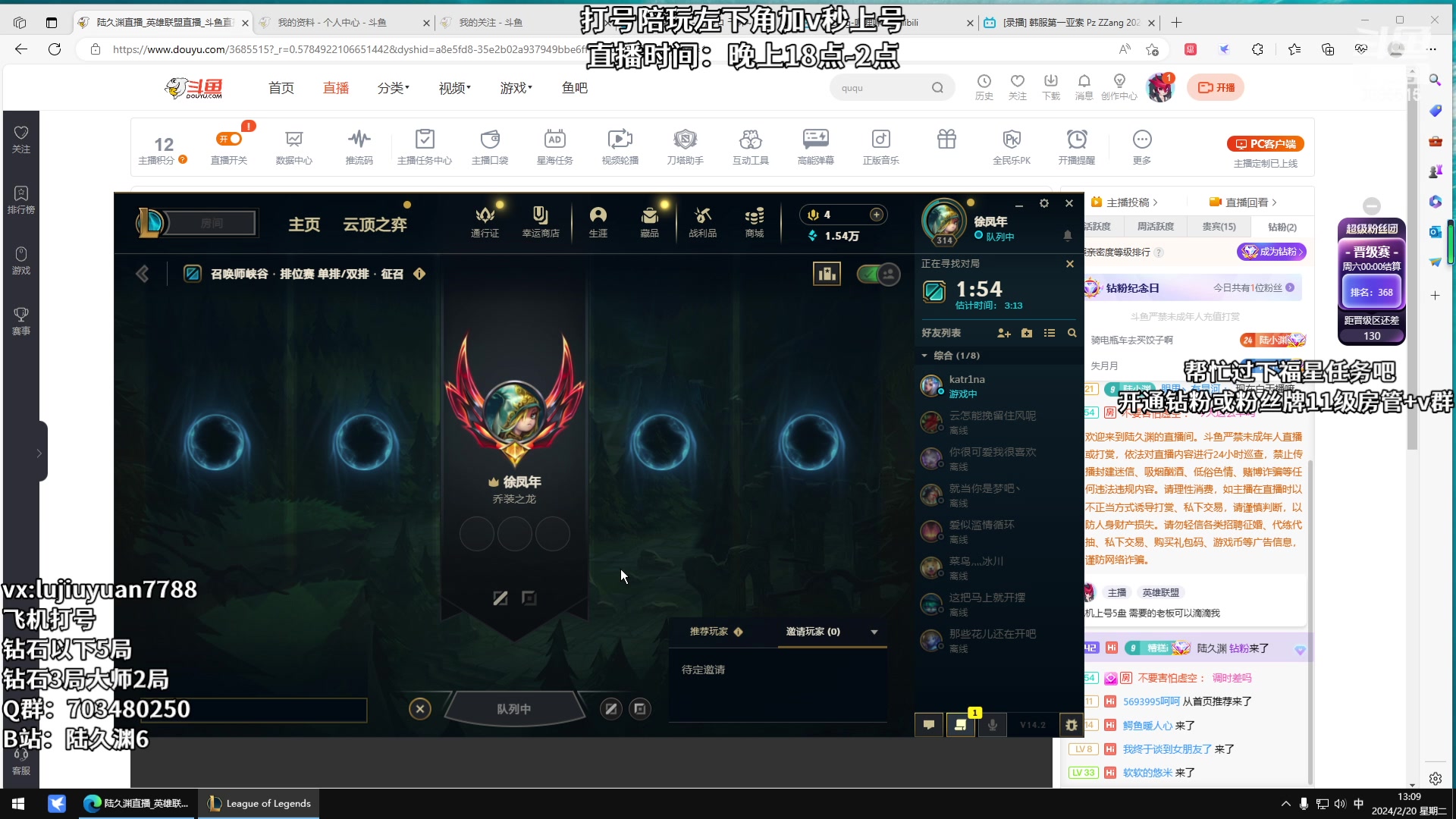
Task: Search friends with the magnifier icon
Action: click(x=1072, y=333)
